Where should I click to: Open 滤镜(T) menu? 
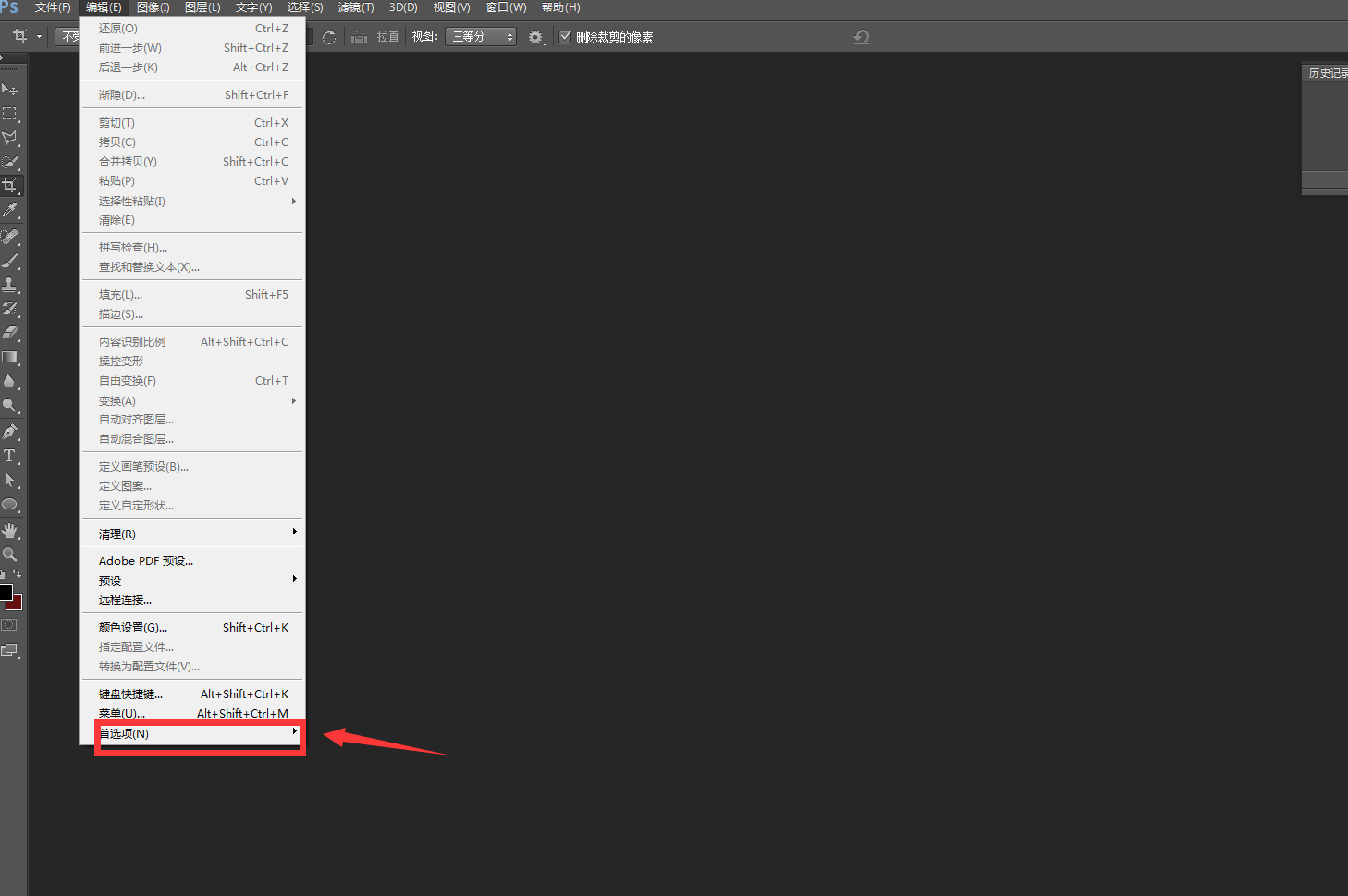[x=356, y=7]
